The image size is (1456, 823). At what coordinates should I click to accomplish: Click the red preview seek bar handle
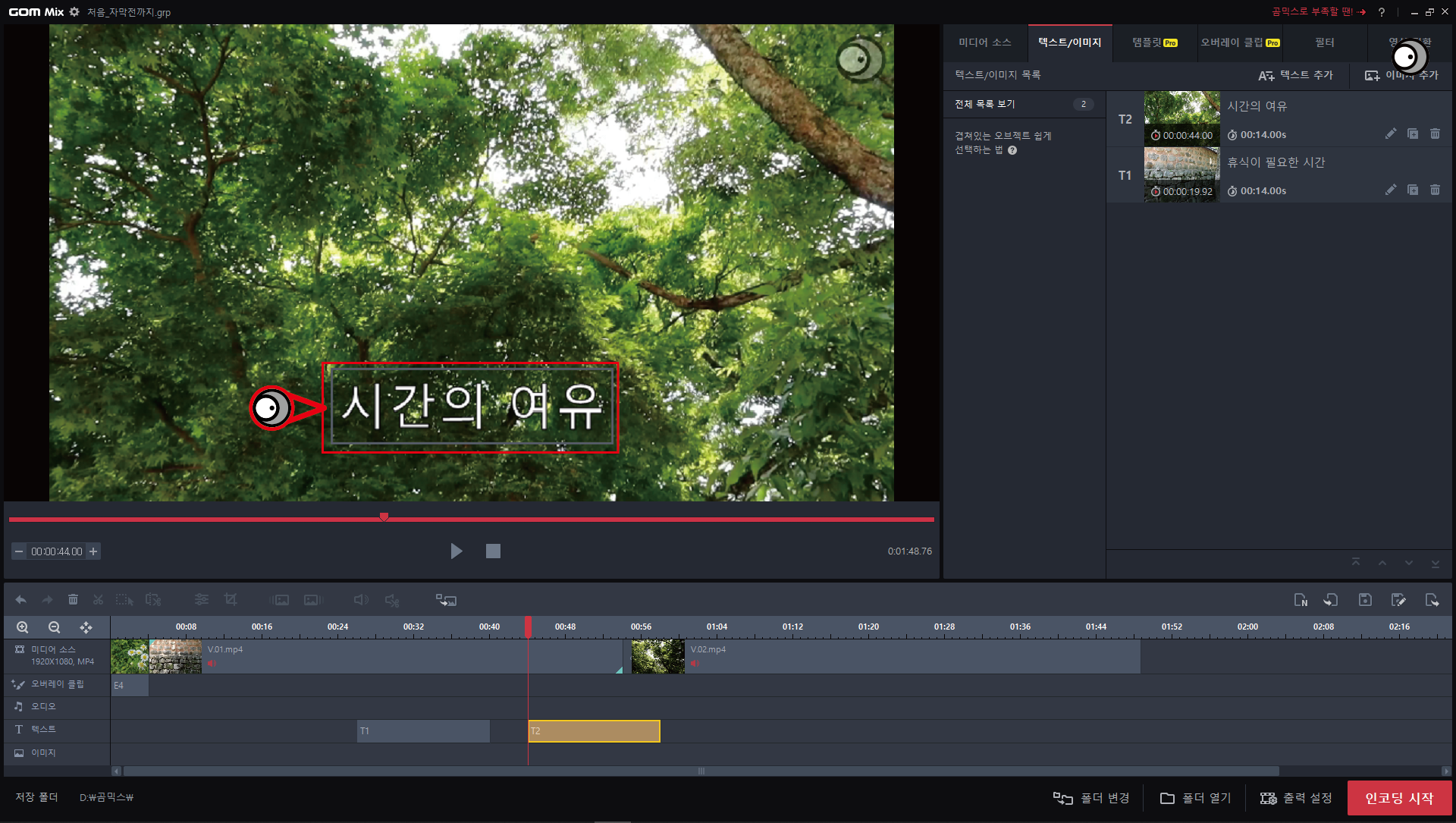pos(384,517)
